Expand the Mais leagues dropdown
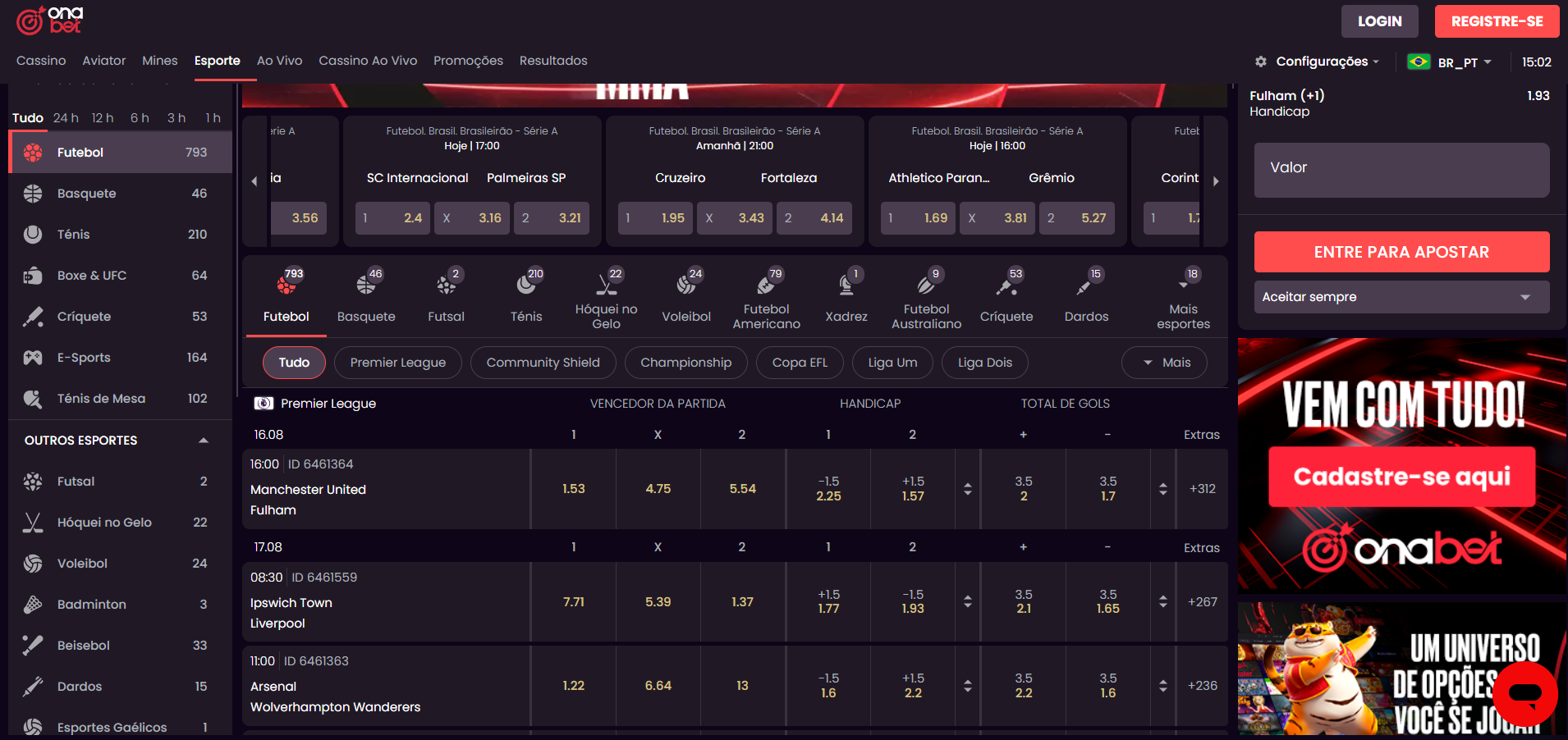 (x=1164, y=363)
